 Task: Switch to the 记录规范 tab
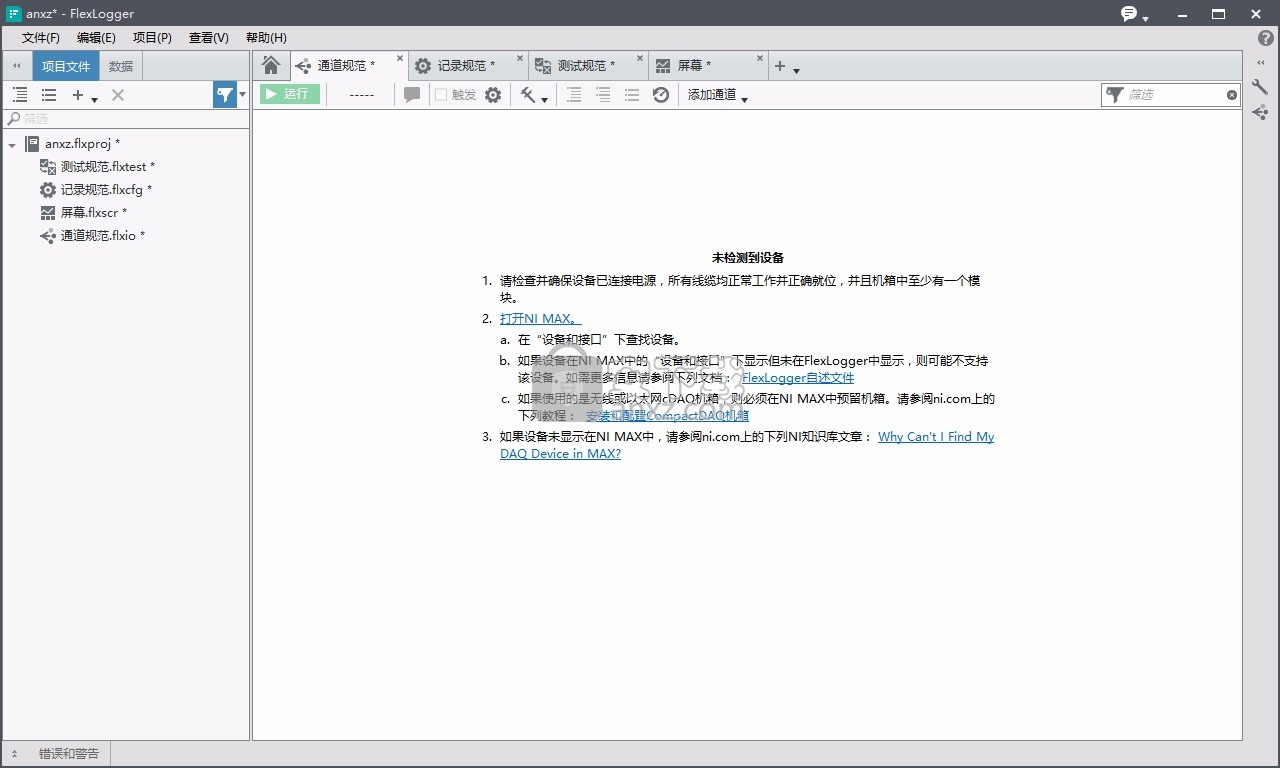[x=466, y=66]
